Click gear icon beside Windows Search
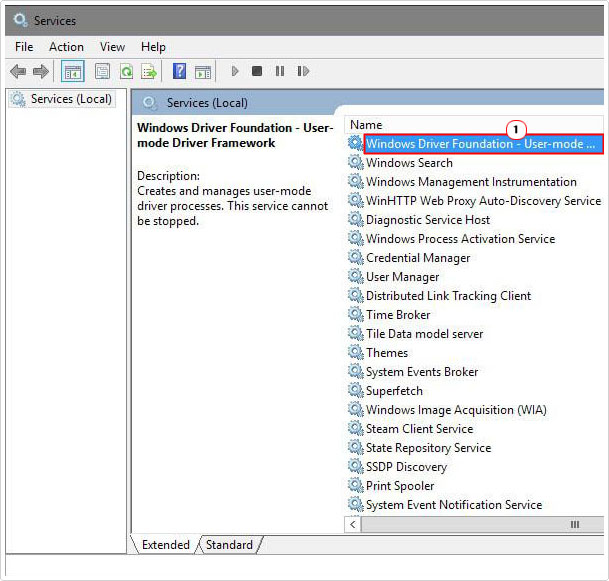Viewport: 609px width, 581px height. (x=355, y=162)
